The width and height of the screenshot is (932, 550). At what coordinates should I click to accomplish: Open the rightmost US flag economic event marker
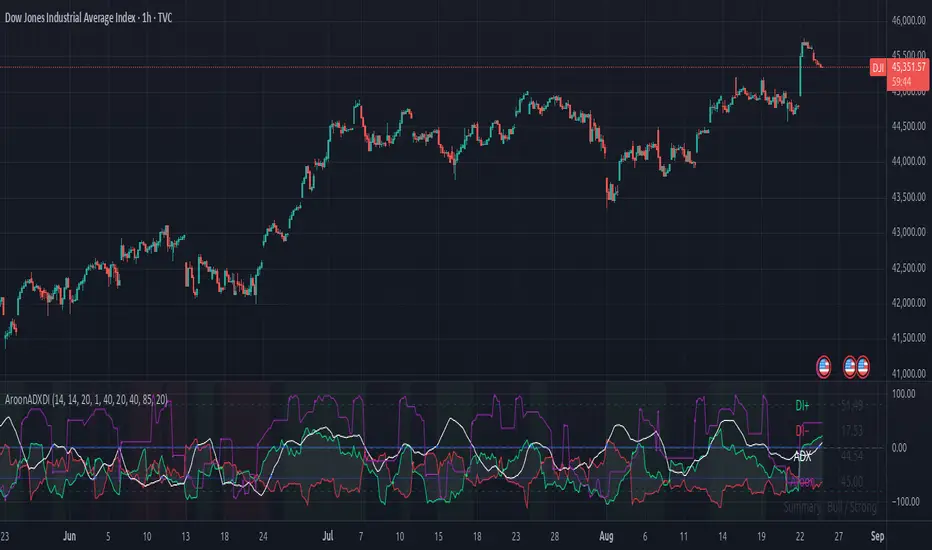863,367
